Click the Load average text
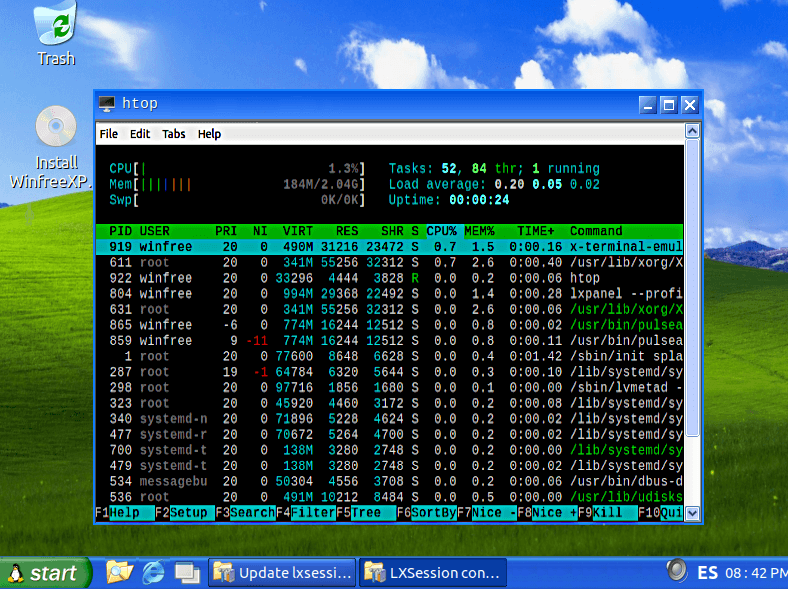788x589 pixels. click(494, 184)
